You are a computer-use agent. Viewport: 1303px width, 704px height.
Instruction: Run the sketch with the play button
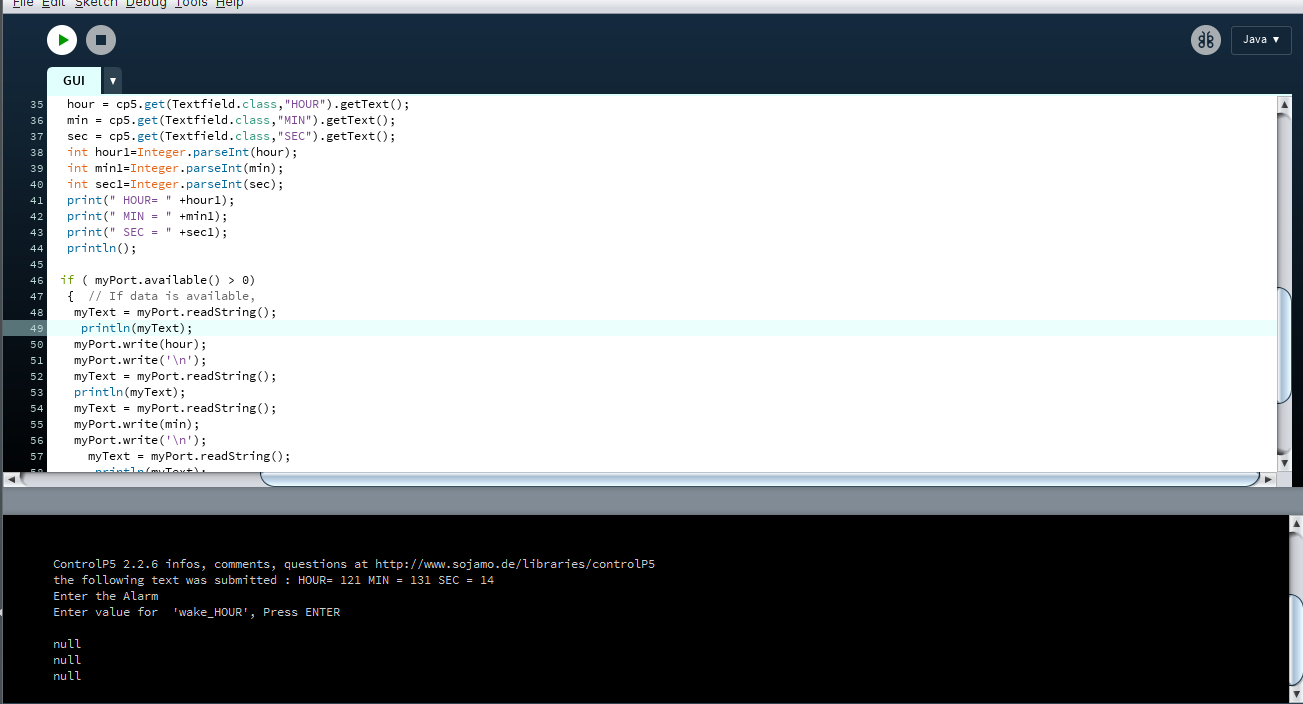click(62, 40)
